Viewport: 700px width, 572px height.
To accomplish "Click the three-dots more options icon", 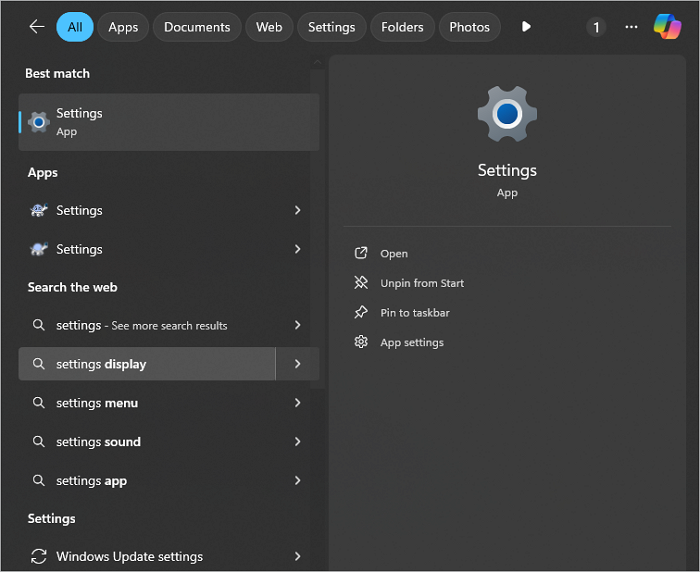I will click(x=631, y=27).
